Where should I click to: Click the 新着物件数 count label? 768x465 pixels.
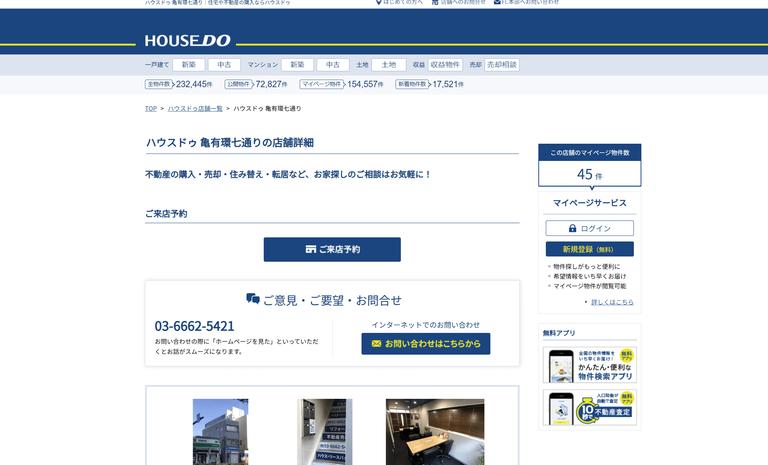(x=412, y=84)
